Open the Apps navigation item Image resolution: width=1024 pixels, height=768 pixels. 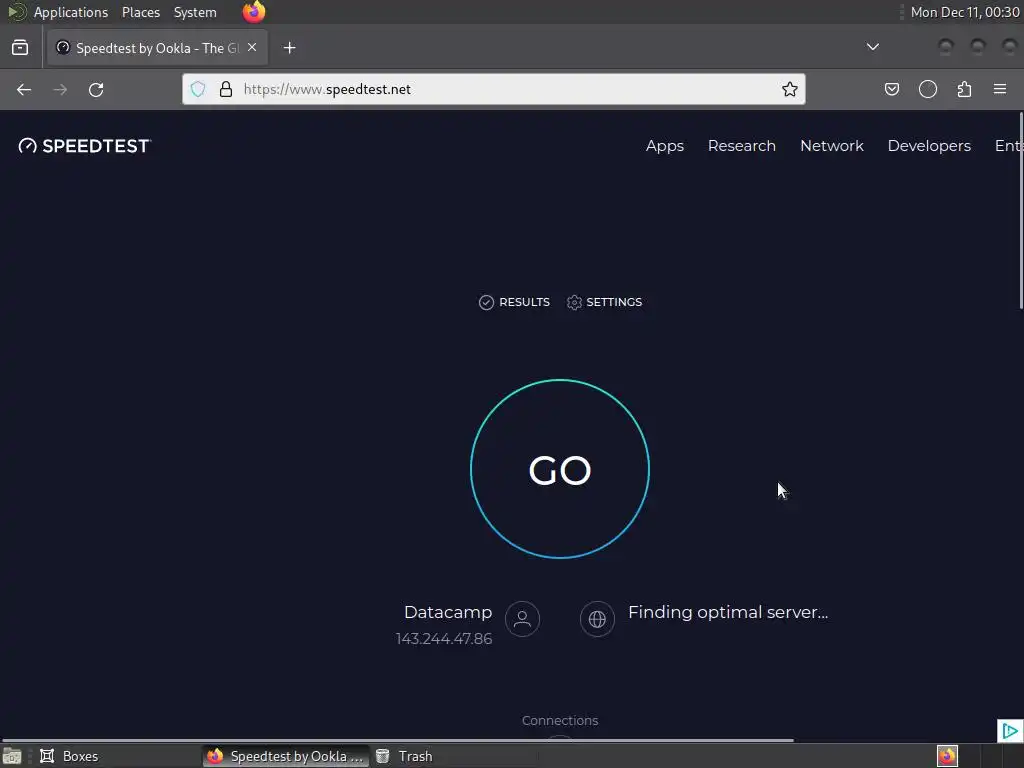[665, 146]
